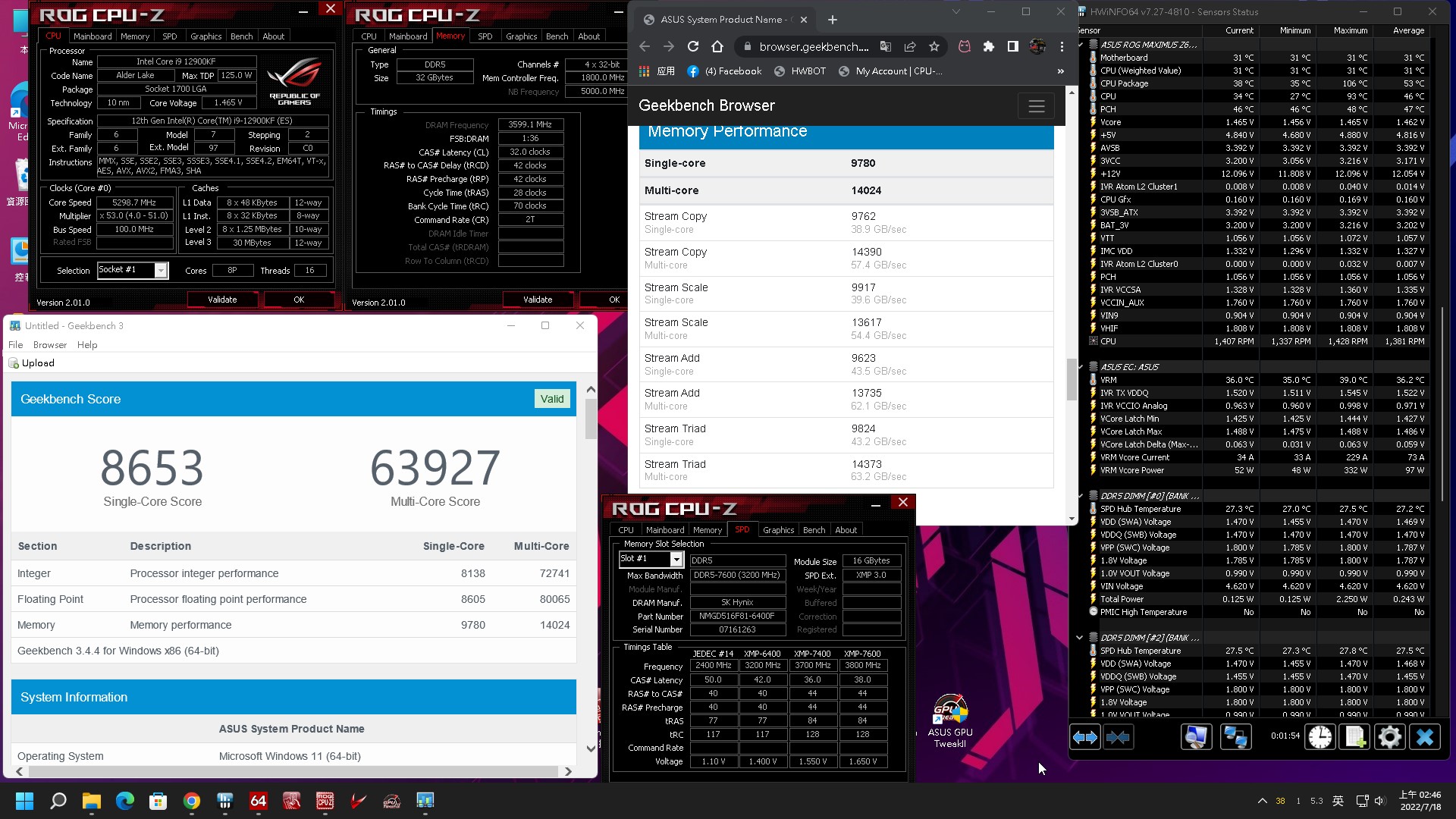Open Chrome side panel icon
This screenshot has width=1456, height=819.
tap(1012, 46)
